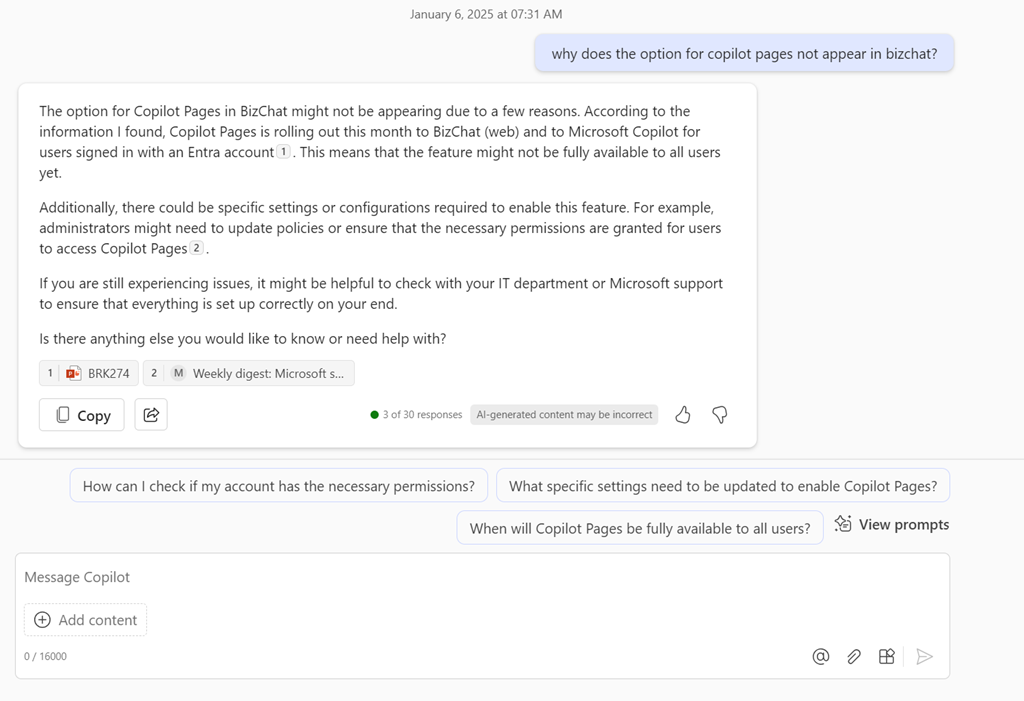Image resolution: width=1024 pixels, height=701 pixels.
Task: Choose the specific settings suggested prompt
Action: (722, 486)
